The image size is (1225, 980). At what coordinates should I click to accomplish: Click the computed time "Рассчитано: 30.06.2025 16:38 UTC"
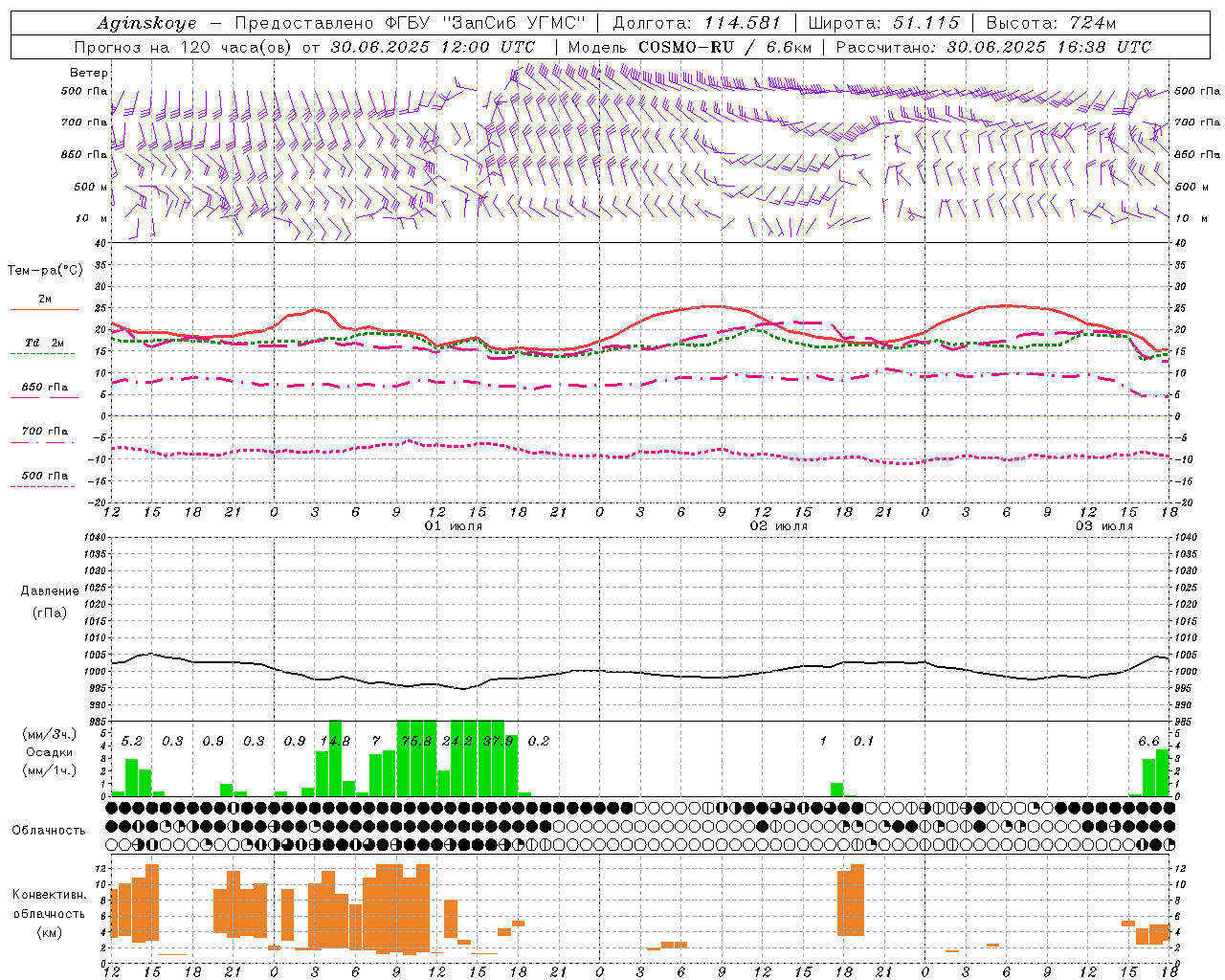(x=993, y=47)
